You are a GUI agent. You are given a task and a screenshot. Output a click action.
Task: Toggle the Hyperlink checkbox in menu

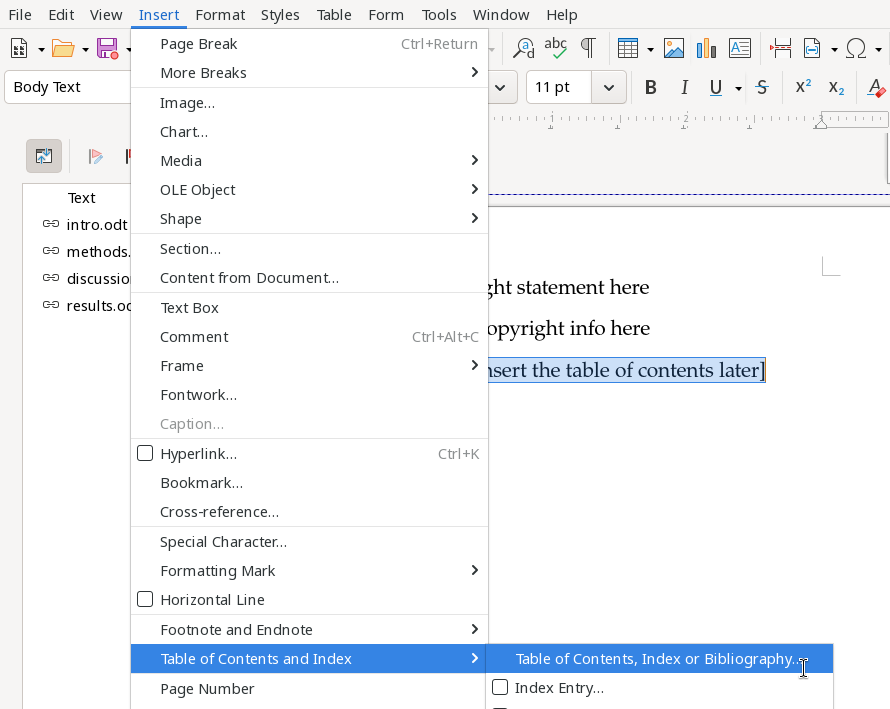coord(145,453)
